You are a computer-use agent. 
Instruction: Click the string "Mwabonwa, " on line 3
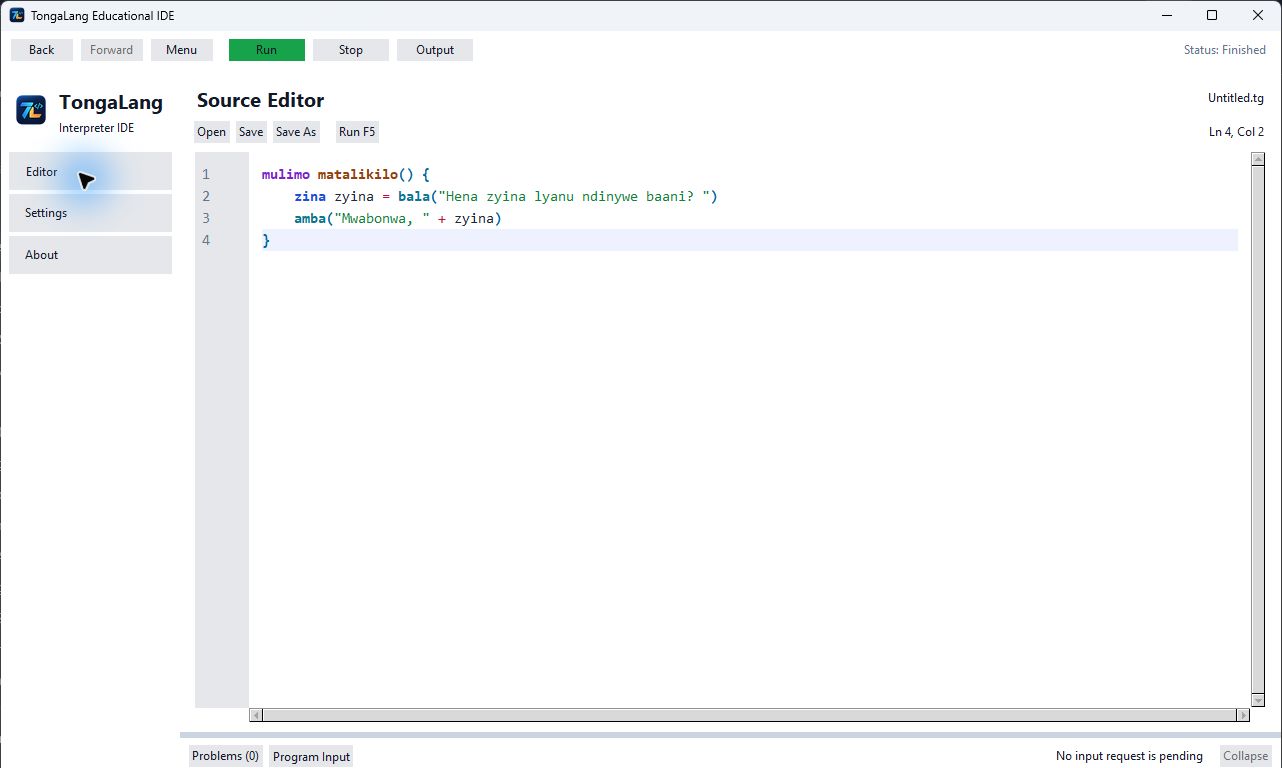(382, 218)
